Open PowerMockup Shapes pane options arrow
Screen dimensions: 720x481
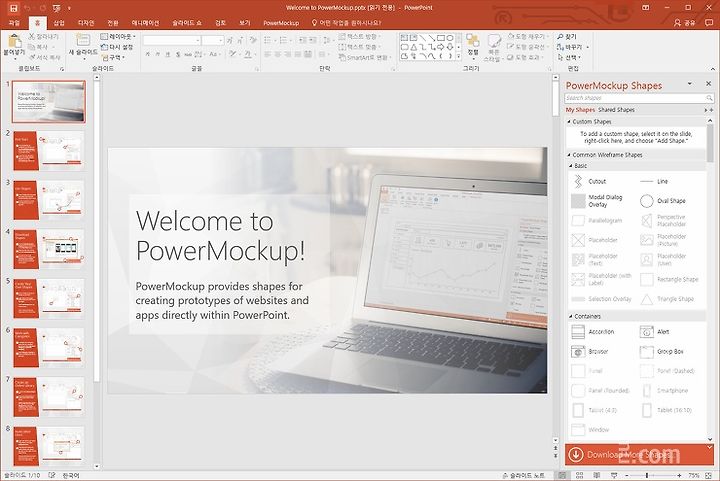(x=689, y=84)
